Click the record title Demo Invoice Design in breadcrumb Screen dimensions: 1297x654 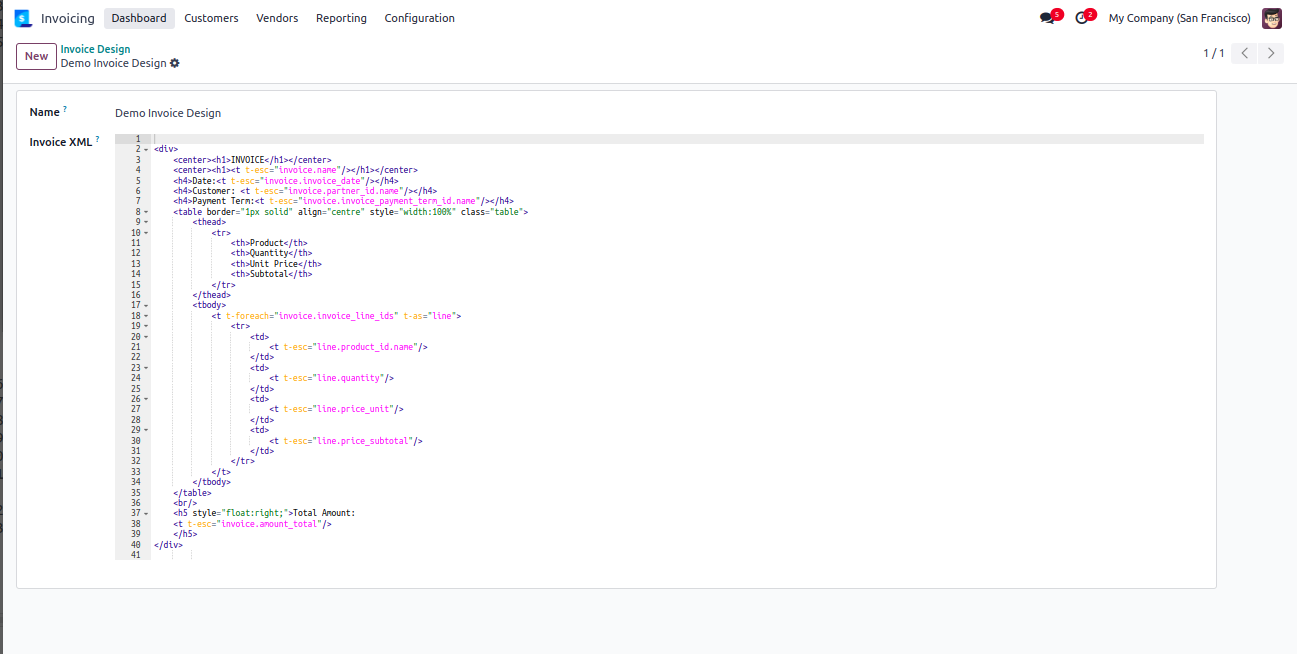click(114, 63)
